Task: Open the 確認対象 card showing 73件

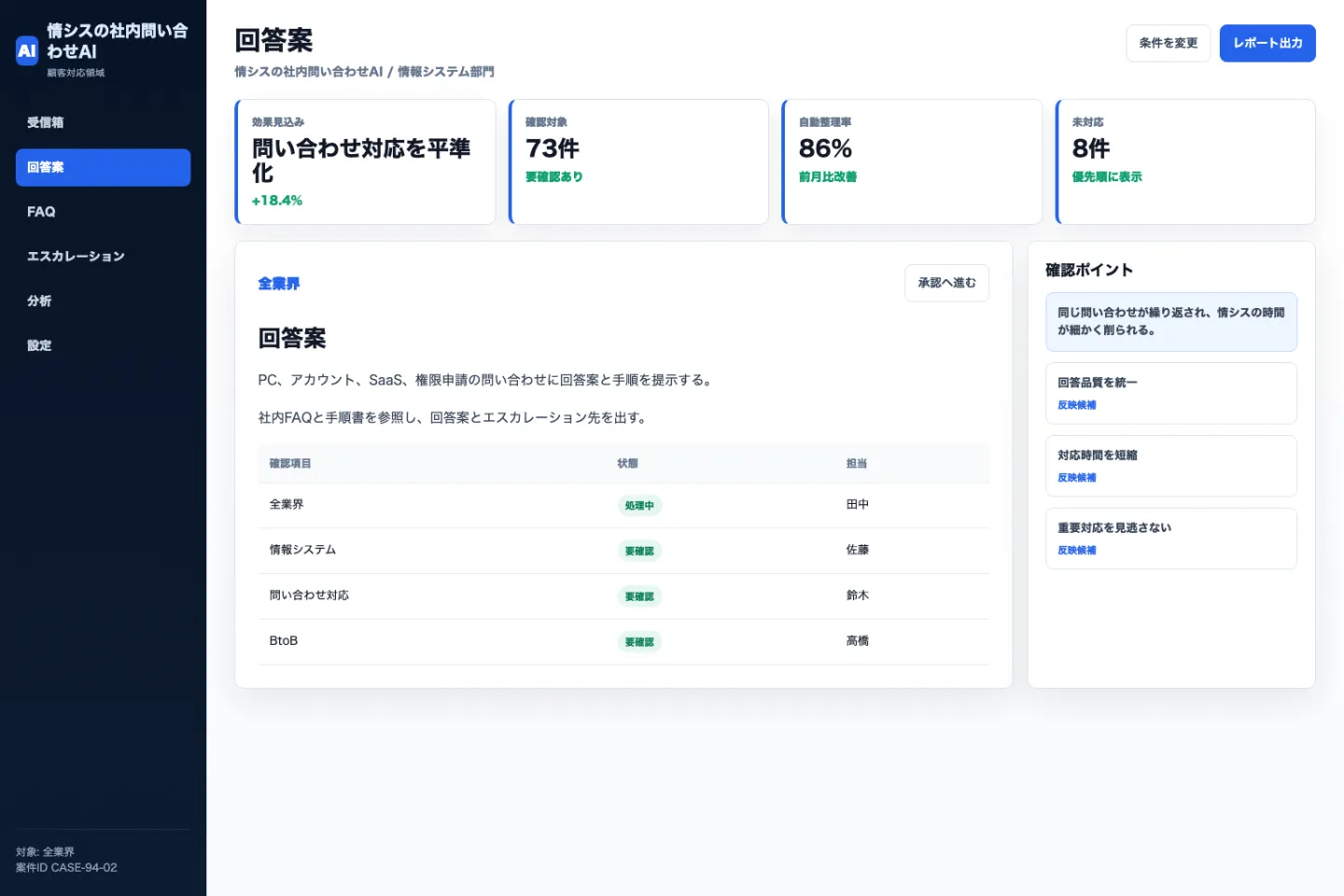Action: (638, 161)
